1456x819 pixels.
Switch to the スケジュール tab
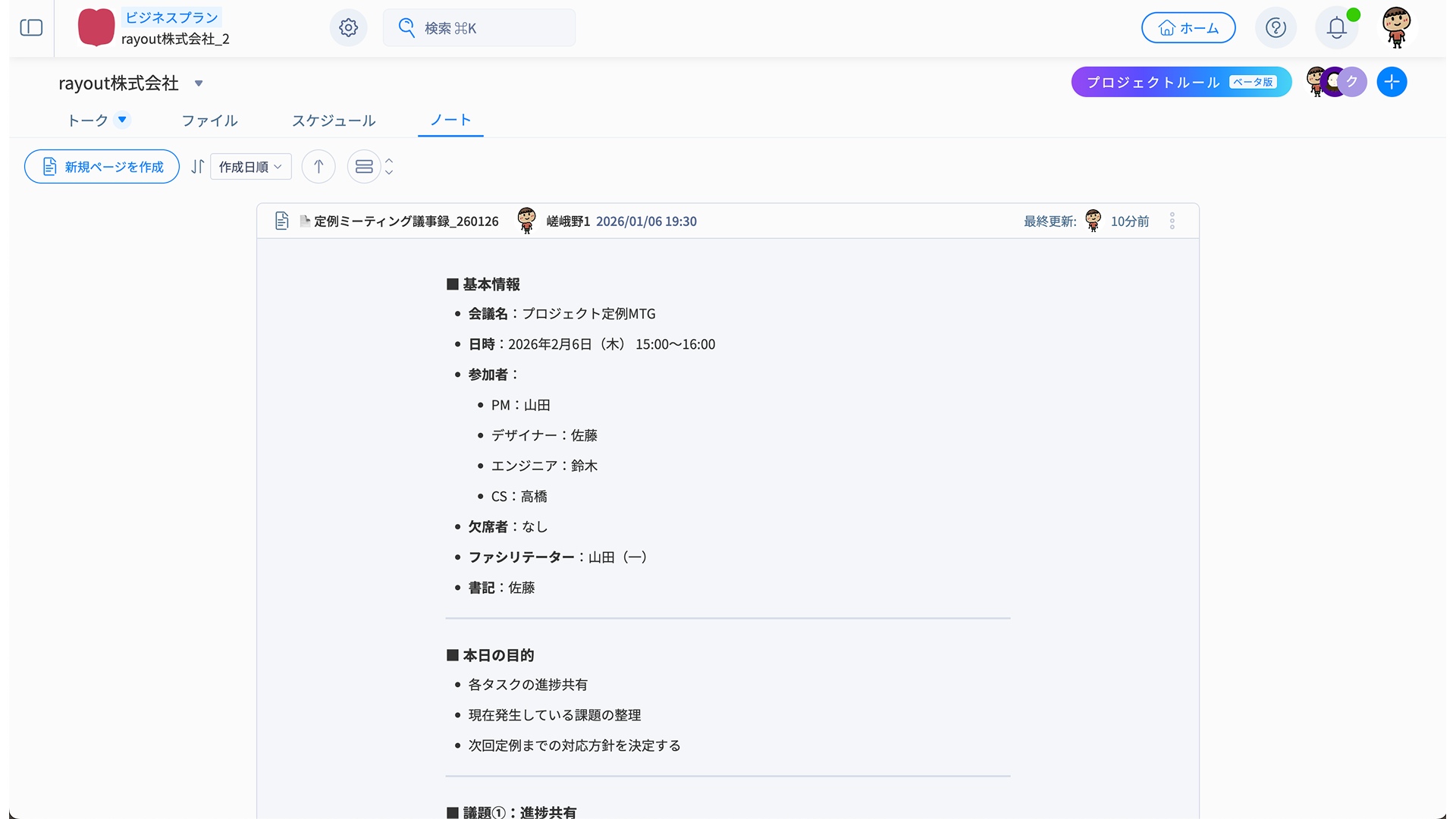tap(334, 121)
